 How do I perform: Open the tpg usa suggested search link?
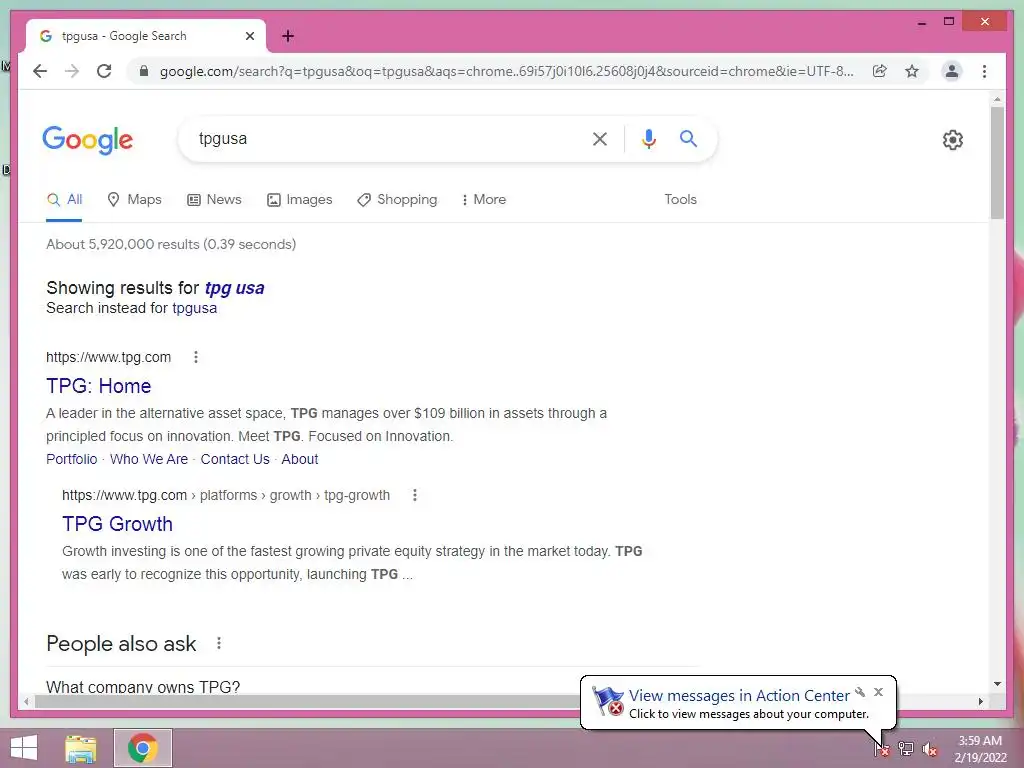pyautogui.click(x=234, y=288)
